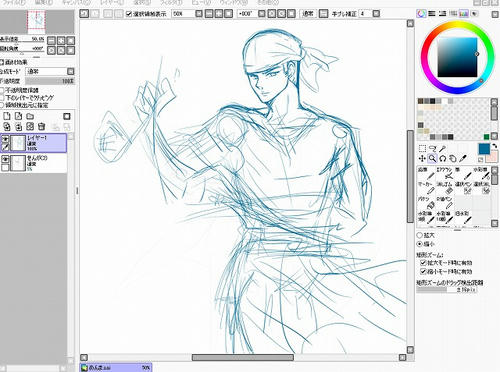Select the rotate canvas tool
The height and width of the screenshot is (372, 500).
pyautogui.click(x=442, y=158)
